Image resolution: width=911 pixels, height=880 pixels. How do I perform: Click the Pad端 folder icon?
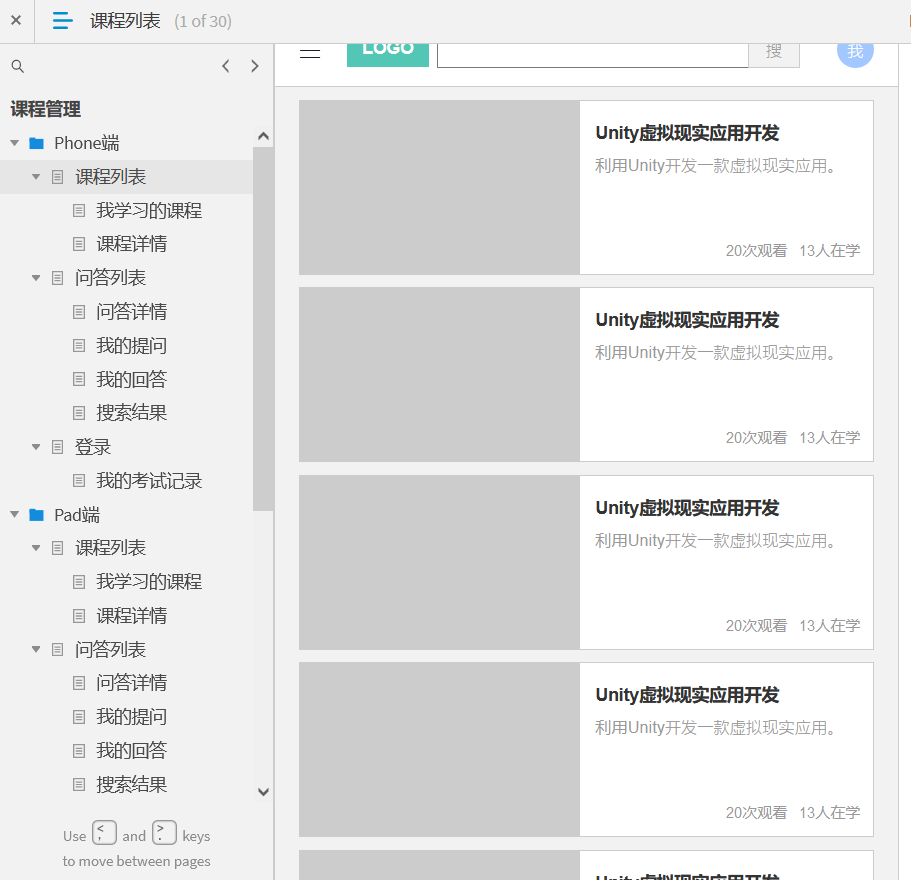click(37, 515)
